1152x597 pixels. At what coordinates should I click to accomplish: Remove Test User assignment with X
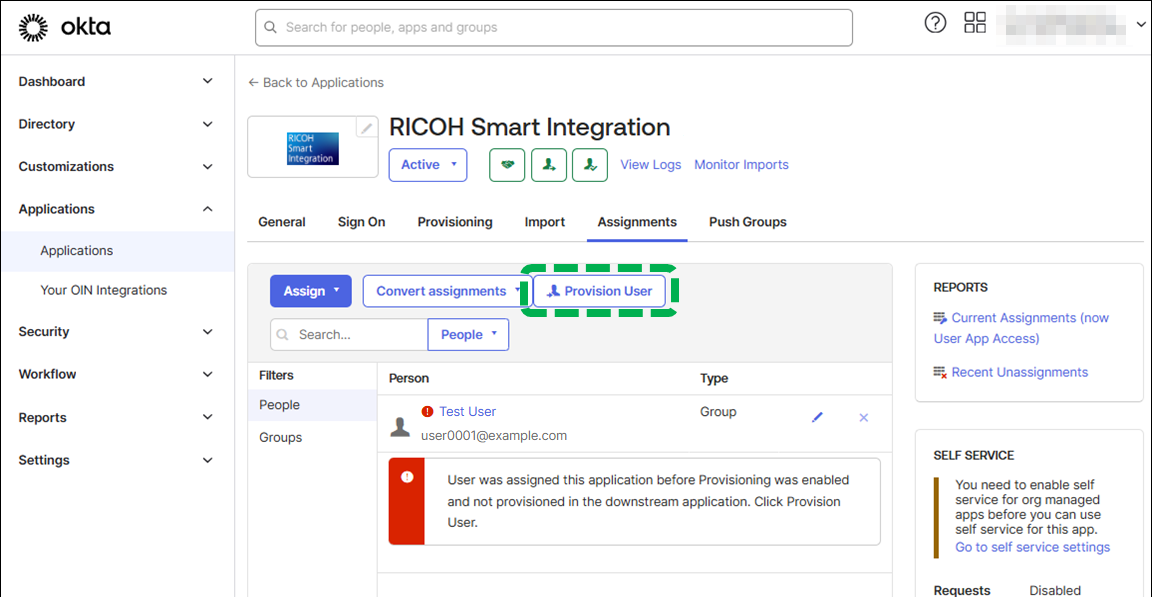point(864,417)
